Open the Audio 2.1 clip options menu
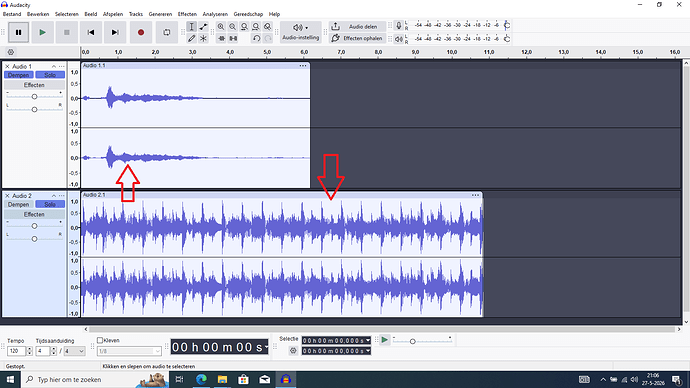This screenshot has height=388, width=690. (x=475, y=195)
